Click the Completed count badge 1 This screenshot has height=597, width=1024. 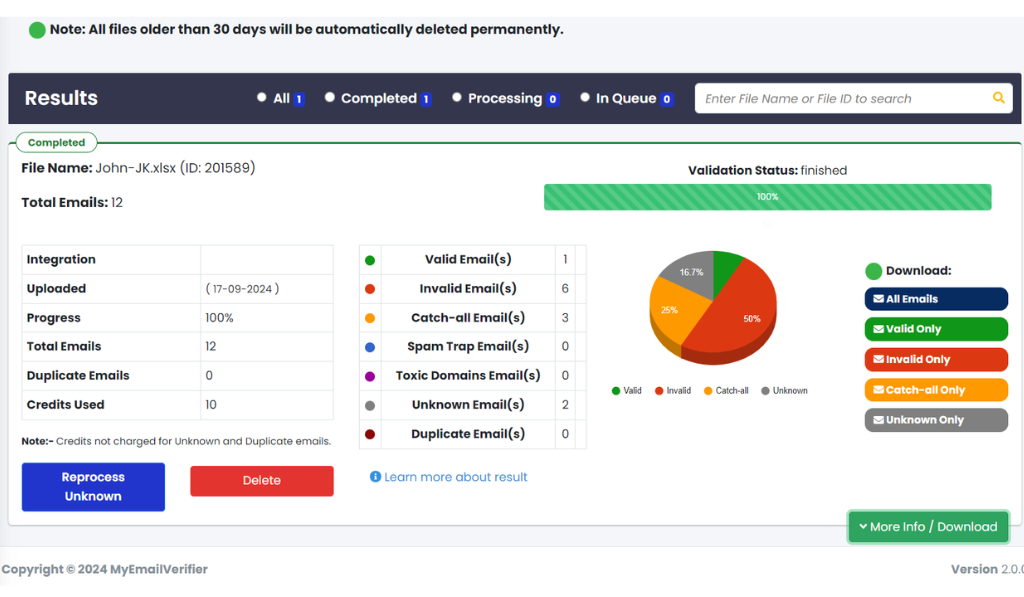coord(426,99)
